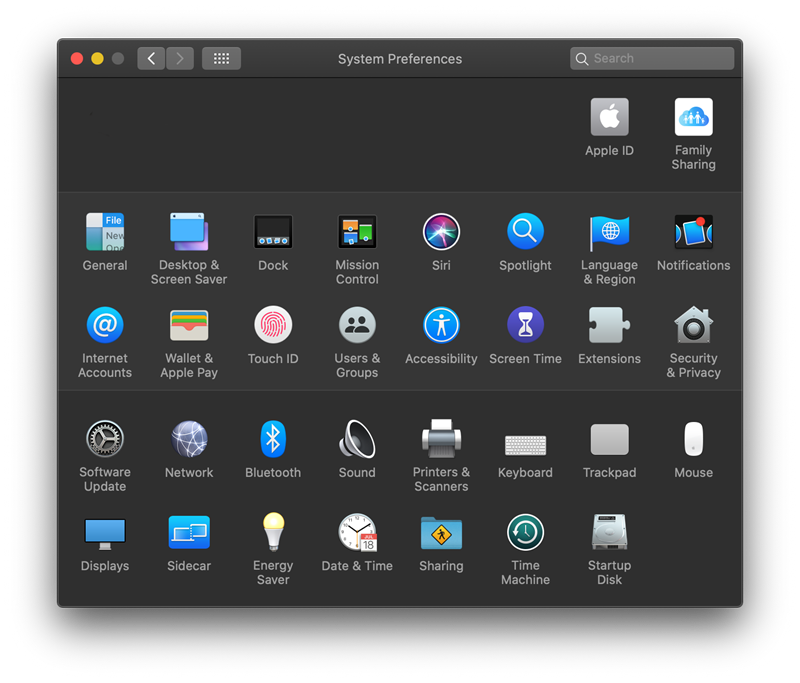Open the Siri preferences

[441, 232]
